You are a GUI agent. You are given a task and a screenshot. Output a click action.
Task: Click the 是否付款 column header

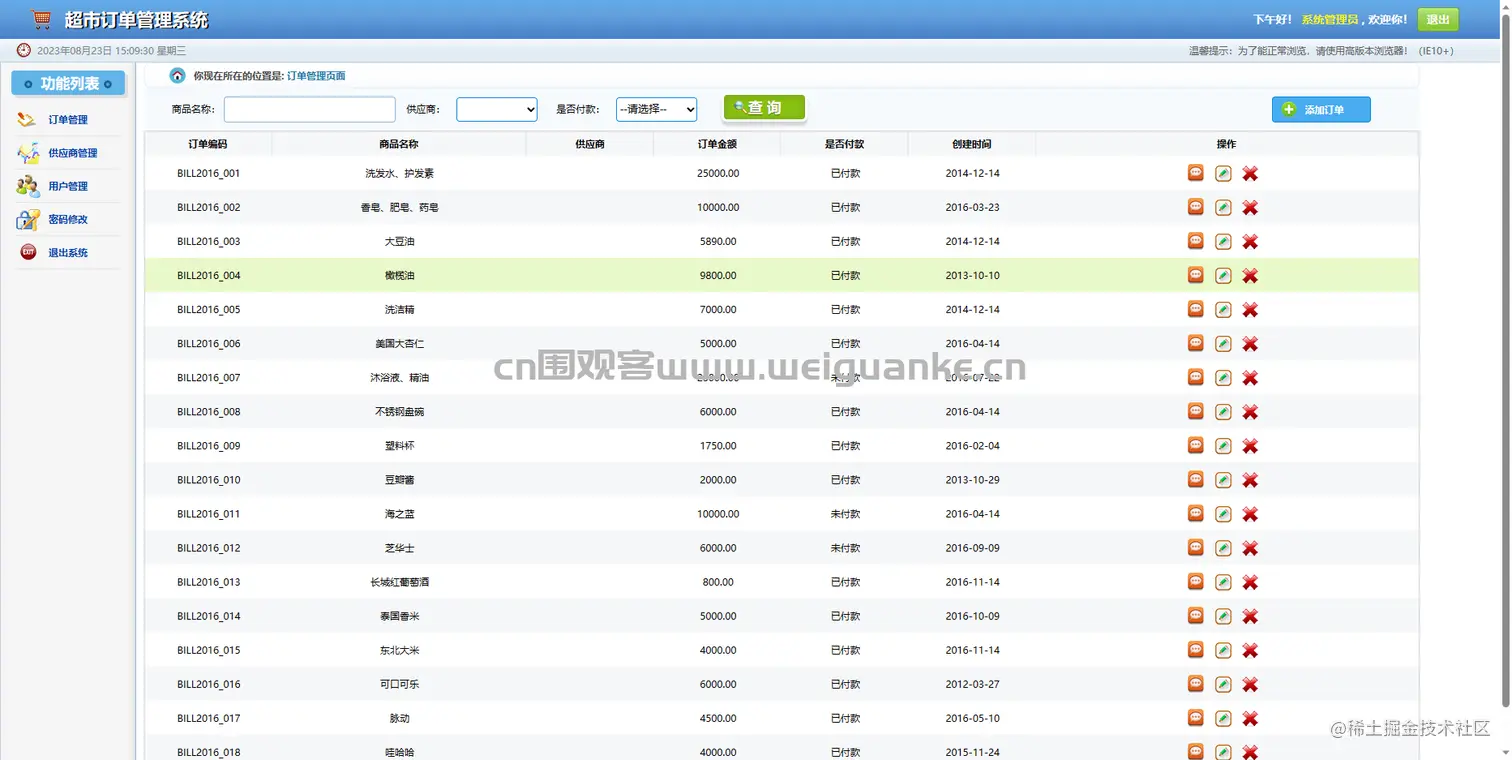(x=844, y=144)
